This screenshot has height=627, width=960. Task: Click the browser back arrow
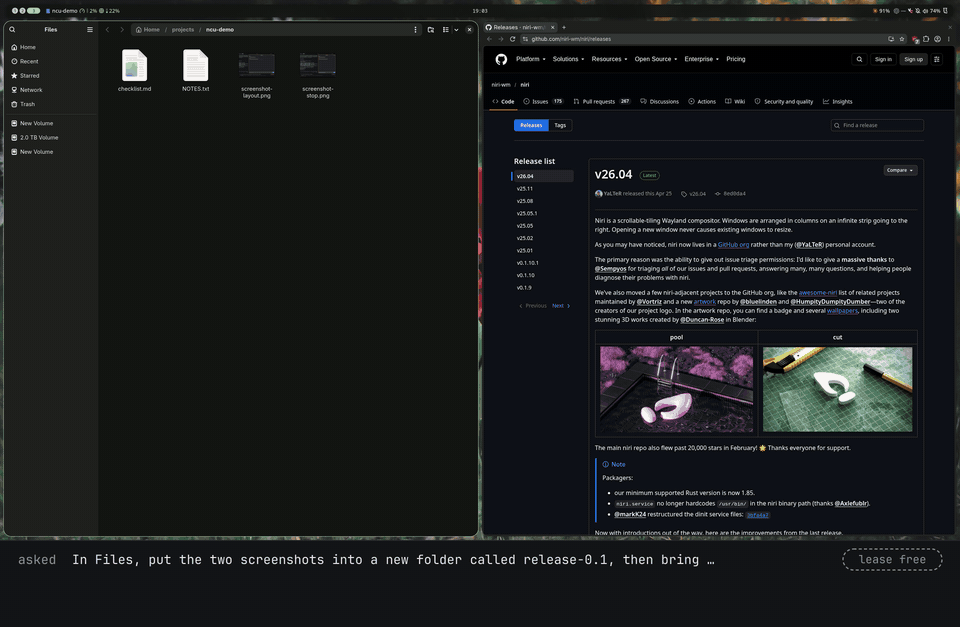489,39
